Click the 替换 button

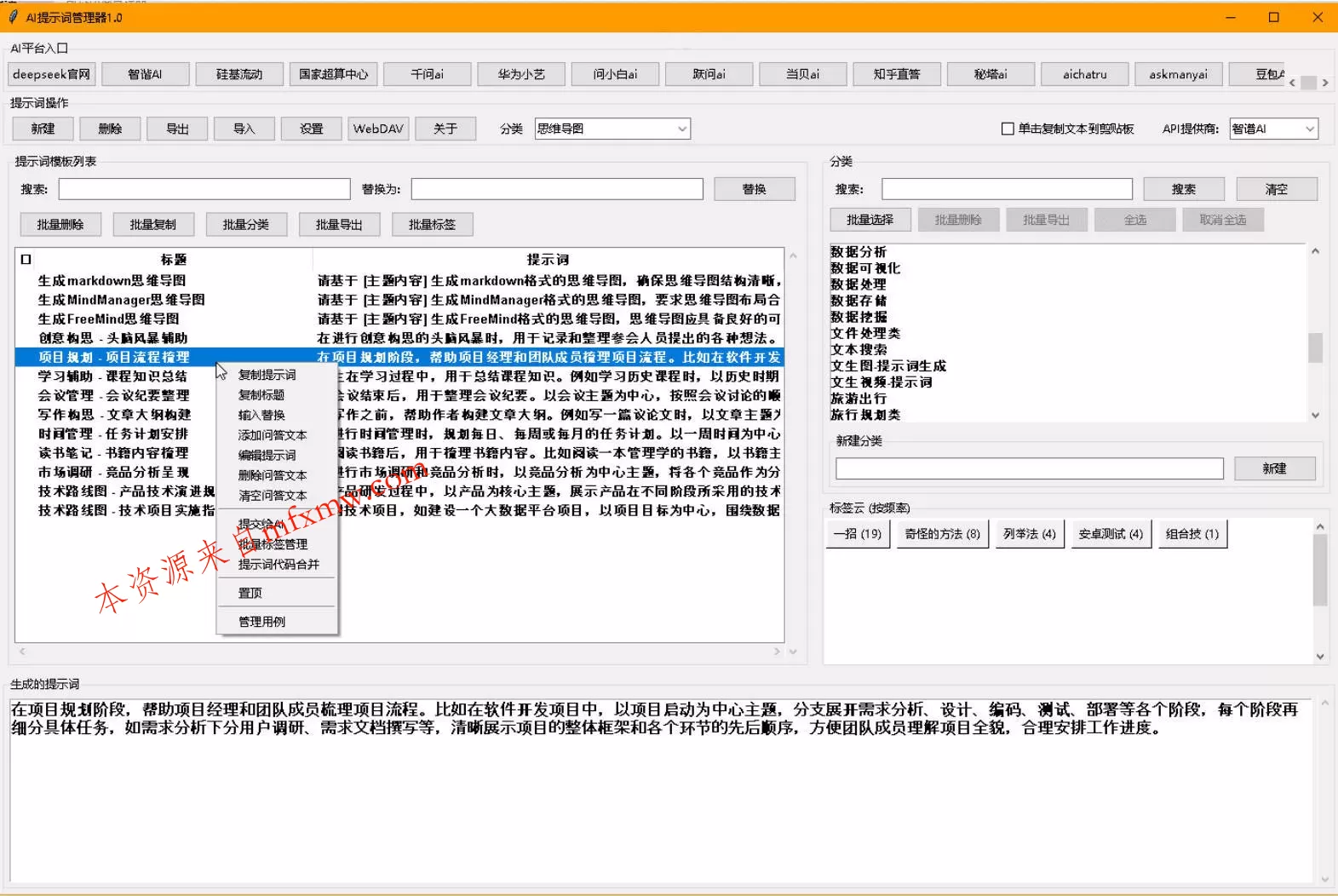[x=755, y=189]
